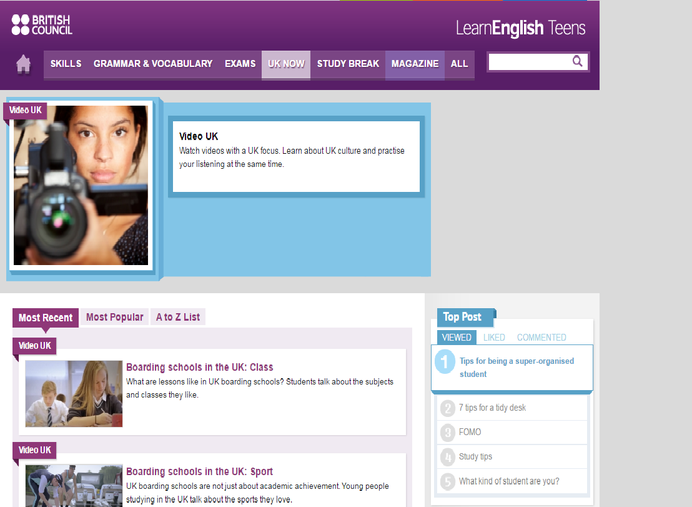692x507 pixels.
Task: Click the number 3 rank badge
Action: pyautogui.click(x=448, y=432)
